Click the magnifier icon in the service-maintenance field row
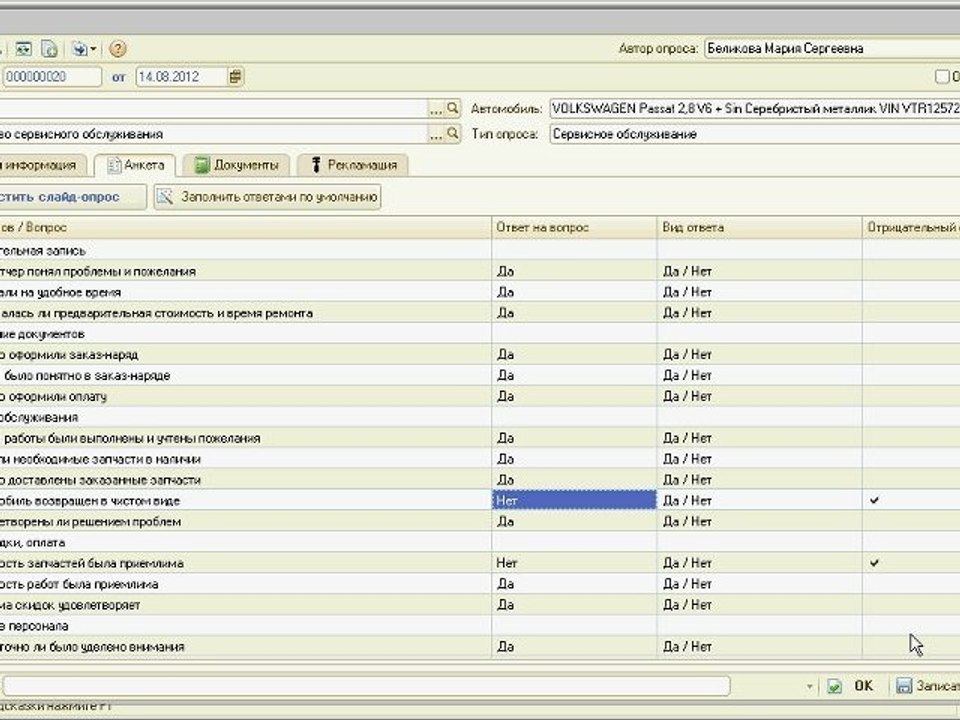 (x=452, y=133)
